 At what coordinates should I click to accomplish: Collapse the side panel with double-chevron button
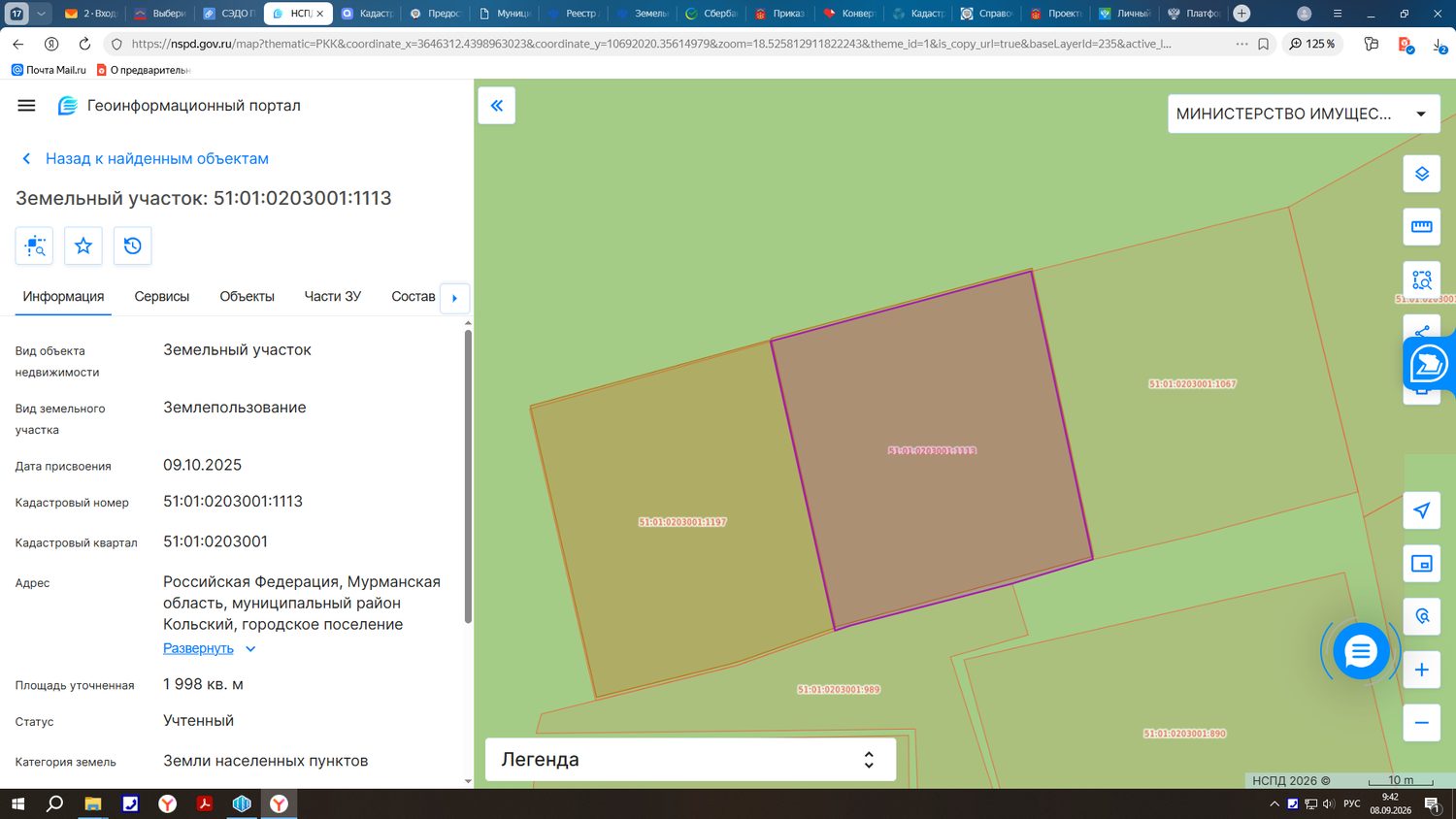pos(496,106)
